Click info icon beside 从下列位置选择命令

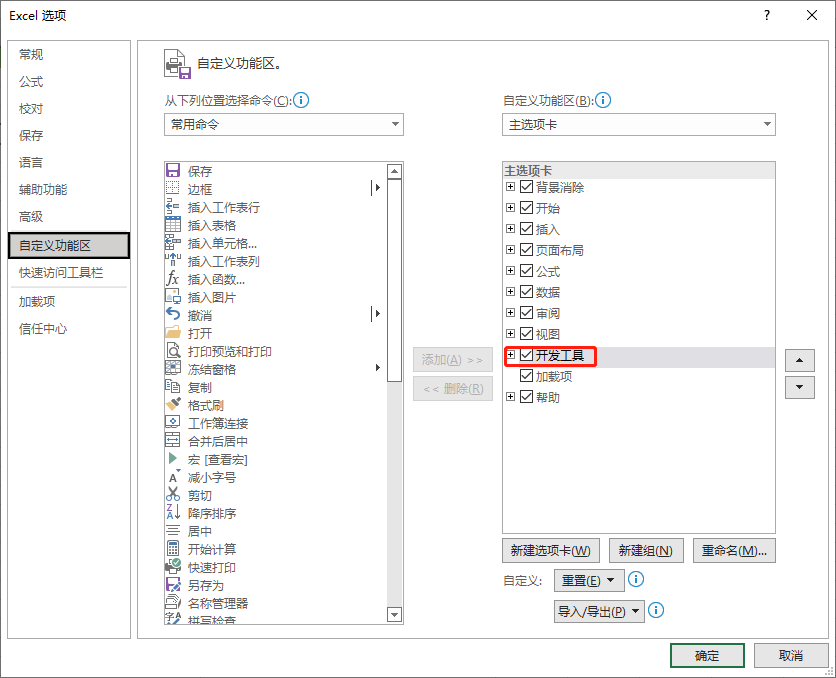(301, 100)
